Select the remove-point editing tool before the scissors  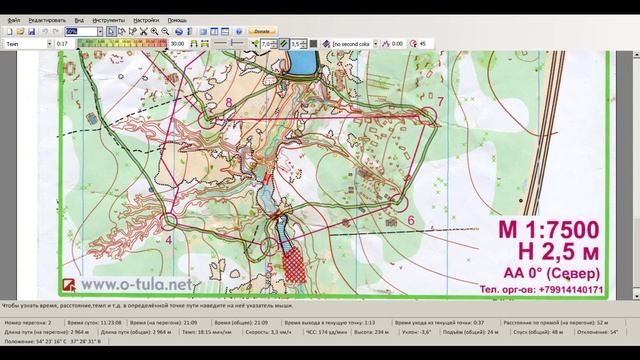click(x=133, y=31)
